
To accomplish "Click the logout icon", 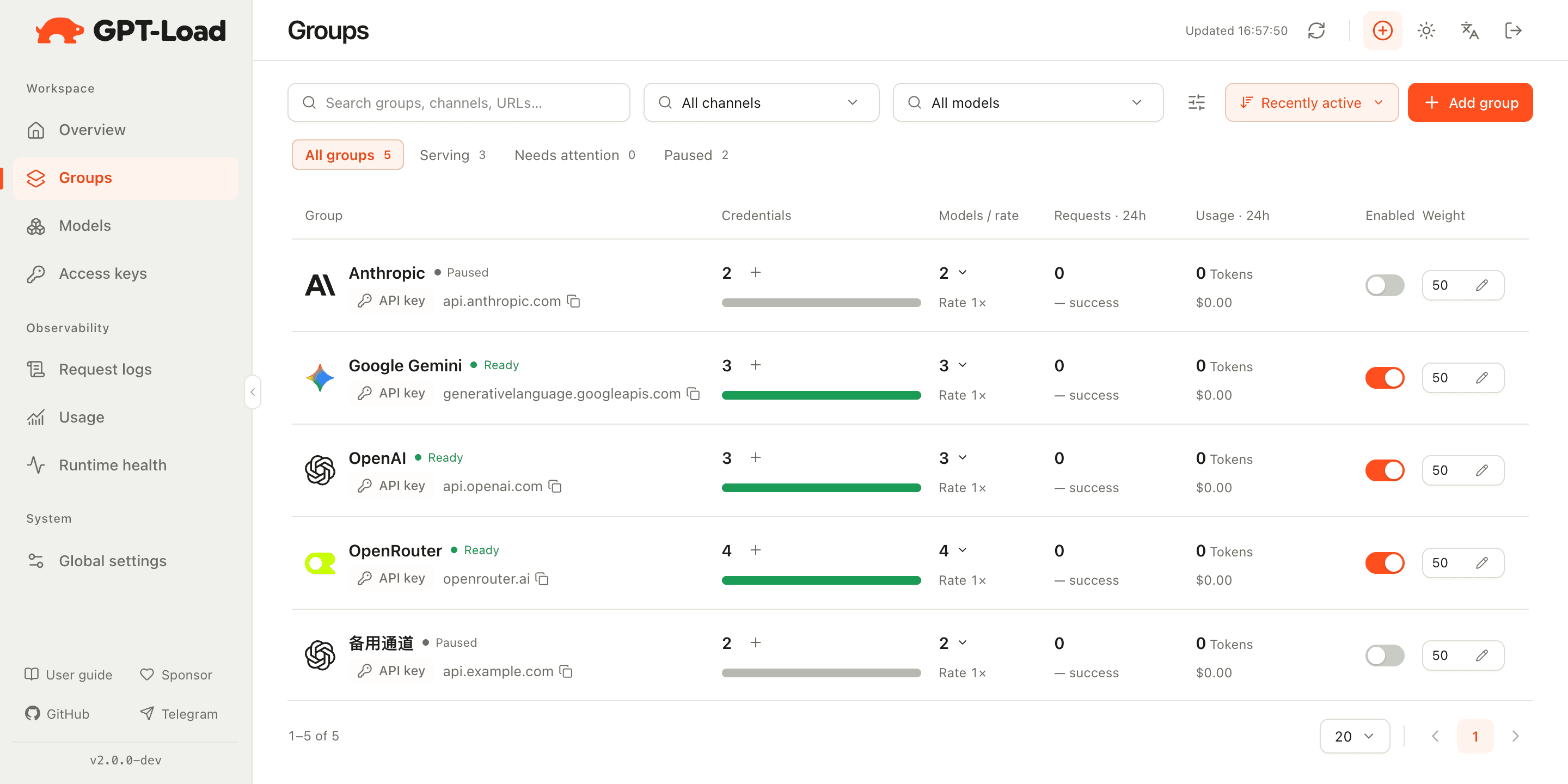I will [1513, 30].
